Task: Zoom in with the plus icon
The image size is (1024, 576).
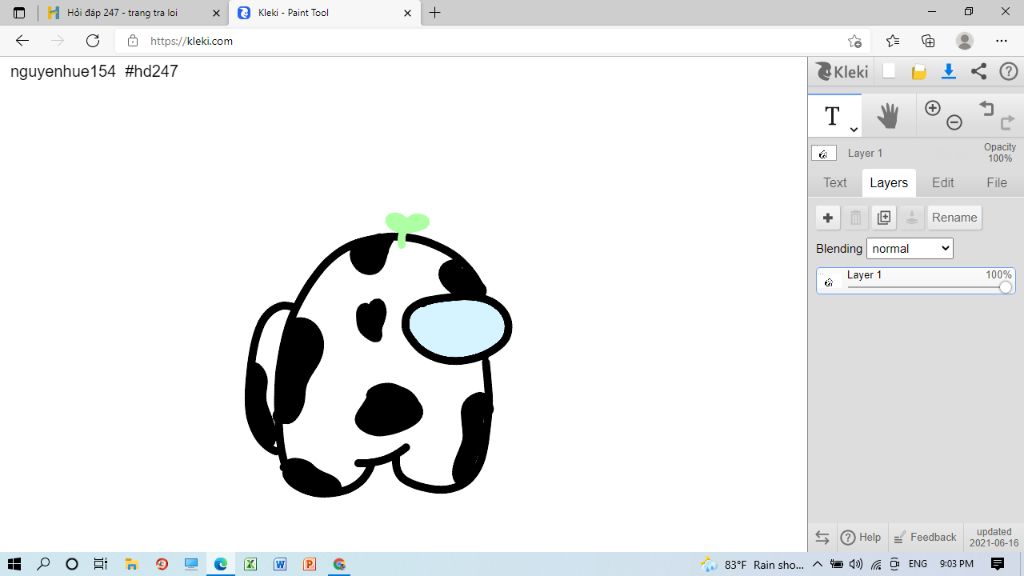Action: tap(933, 108)
